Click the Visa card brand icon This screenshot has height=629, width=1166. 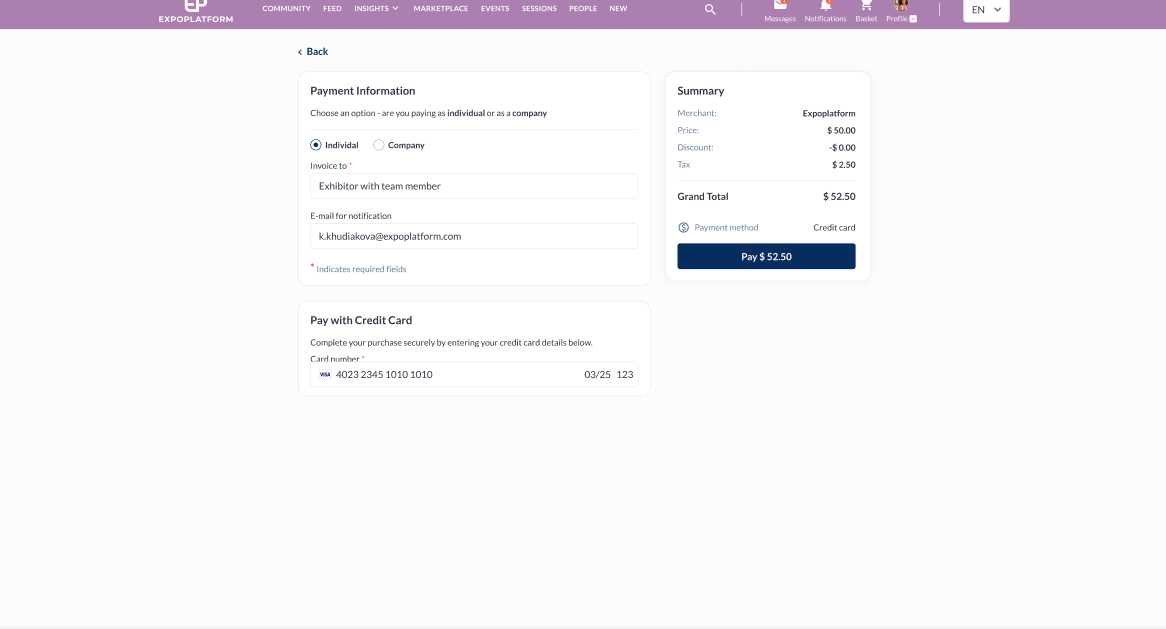(x=325, y=375)
